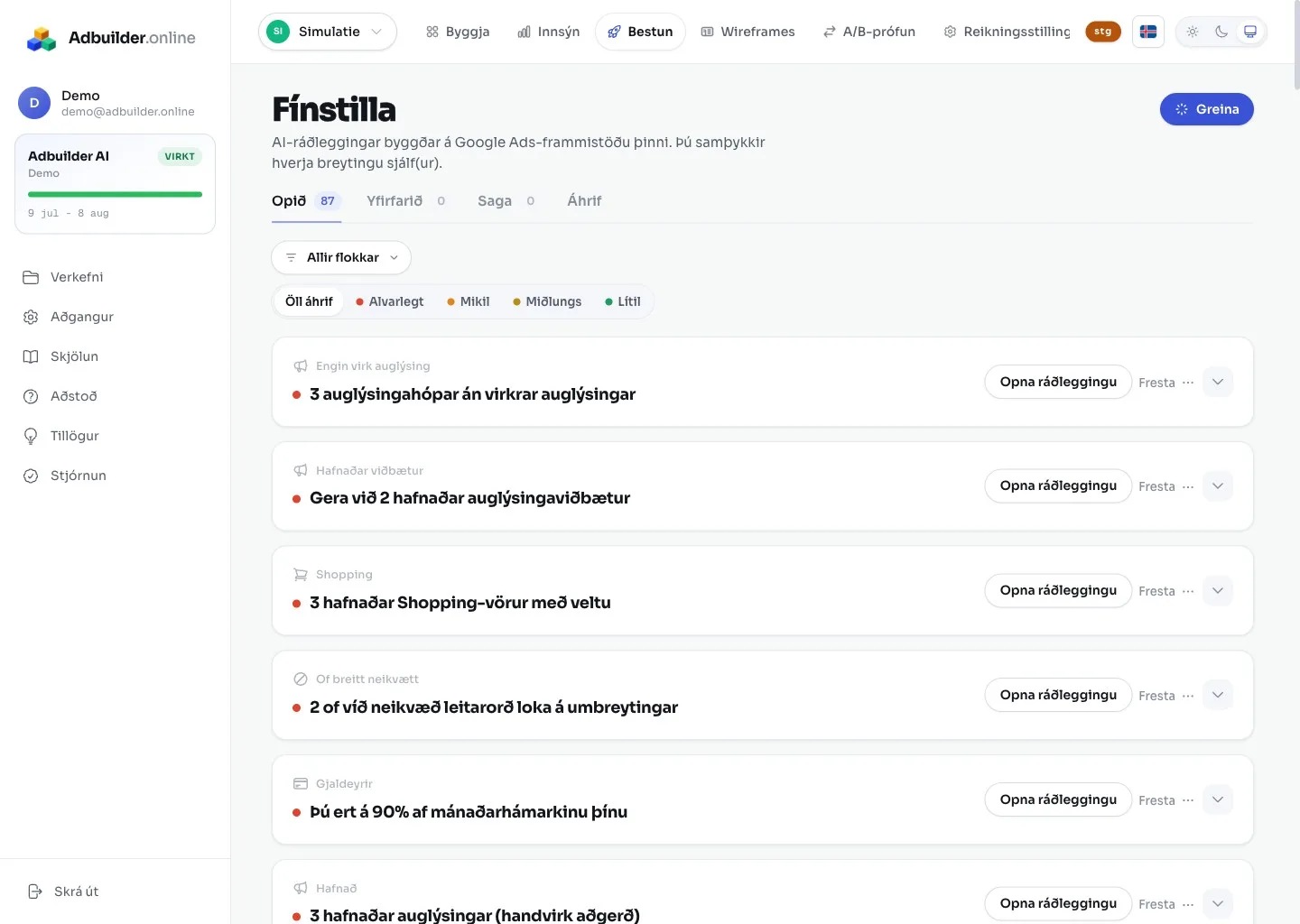Image resolution: width=1300 pixels, height=924 pixels.
Task: Switch to the Yfirfarið tab
Action: (406, 201)
